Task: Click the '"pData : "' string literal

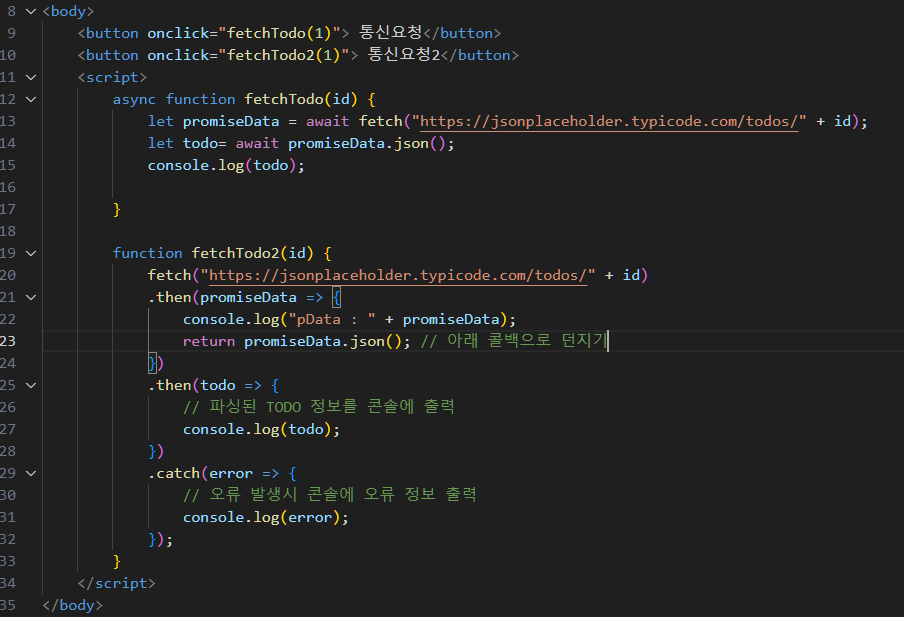Action: [x=332, y=319]
